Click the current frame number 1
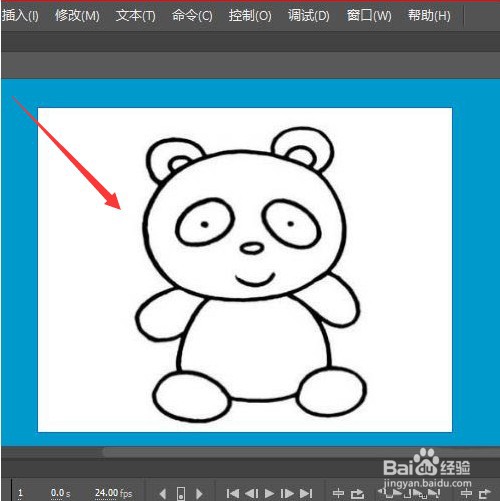Image resolution: width=500 pixels, height=501 pixels. click(20, 493)
